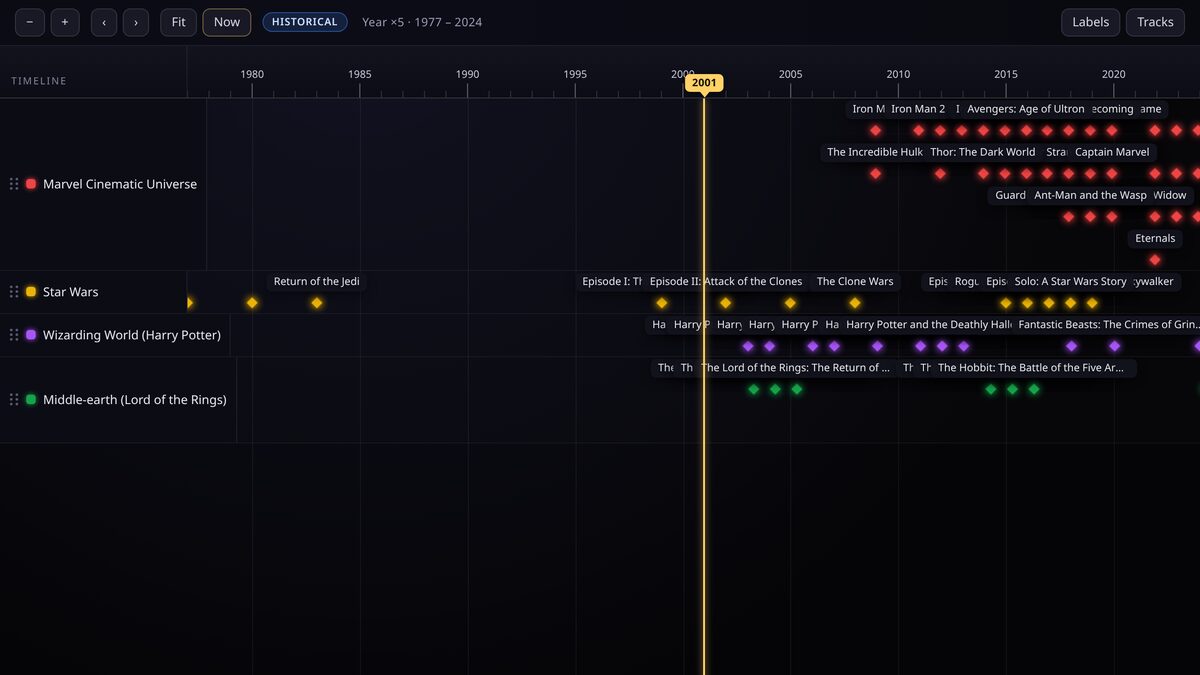Click the purple Wizarding World color swatch
The width and height of the screenshot is (1200, 675).
click(31, 335)
